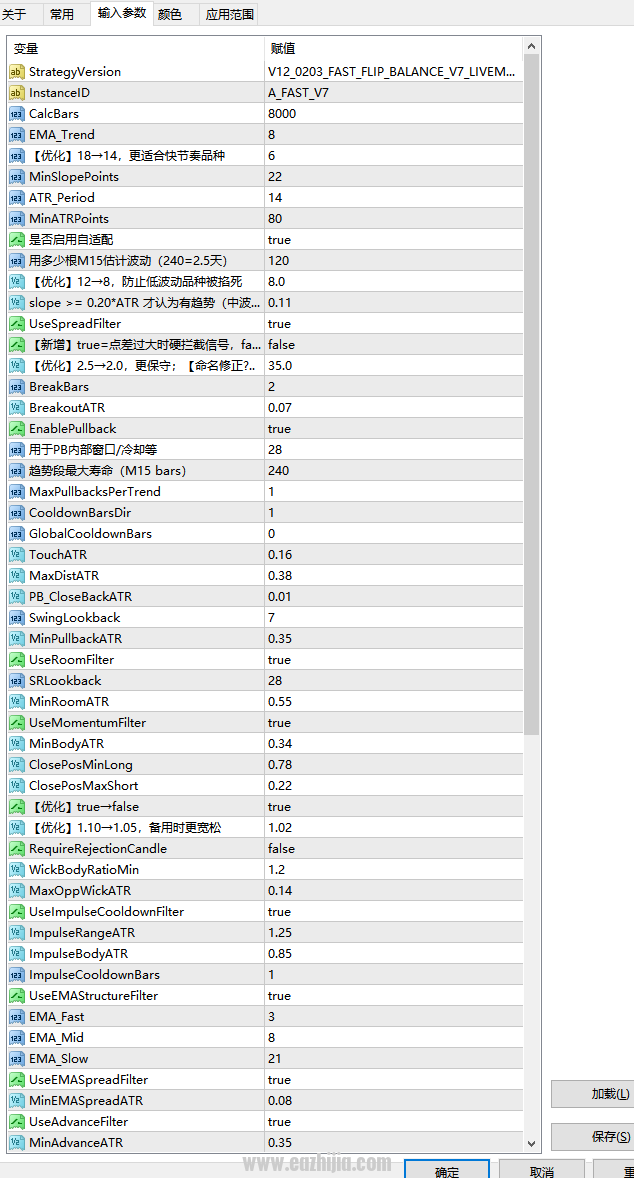Click the boolean icon beside RequireRejectionCandle
Image resolution: width=634 pixels, height=1178 pixels.
pyautogui.click(x=17, y=850)
